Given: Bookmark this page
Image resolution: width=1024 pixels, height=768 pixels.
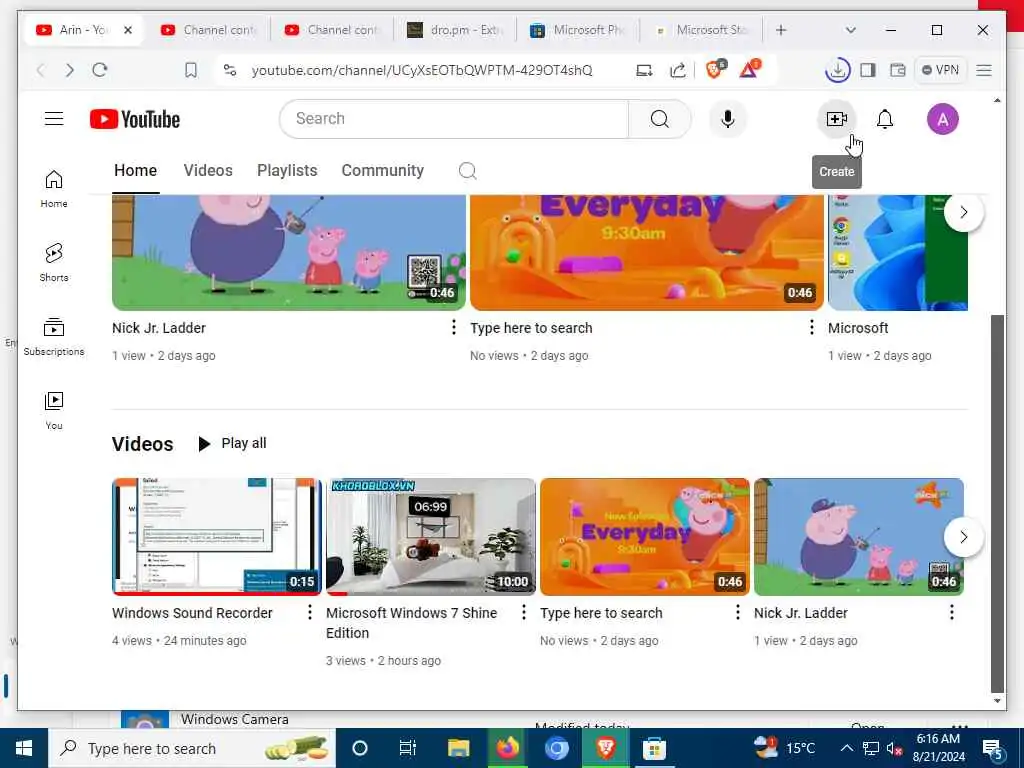Looking at the screenshot, I should (191, 70).
